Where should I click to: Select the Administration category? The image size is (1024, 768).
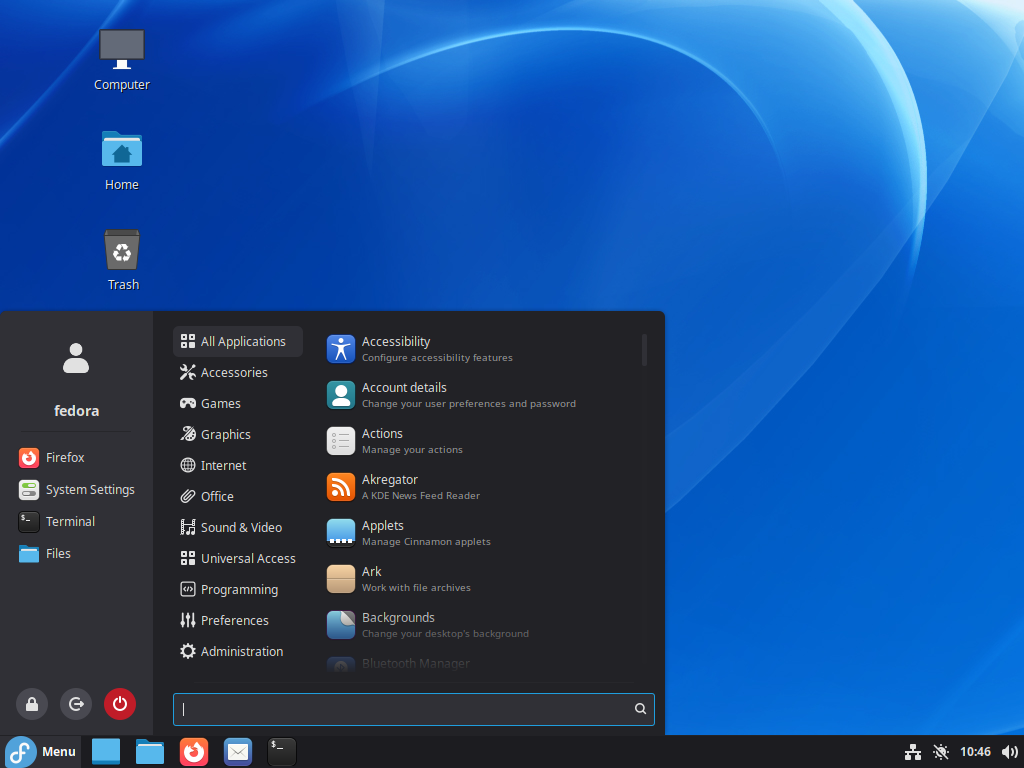coord(238,652)
